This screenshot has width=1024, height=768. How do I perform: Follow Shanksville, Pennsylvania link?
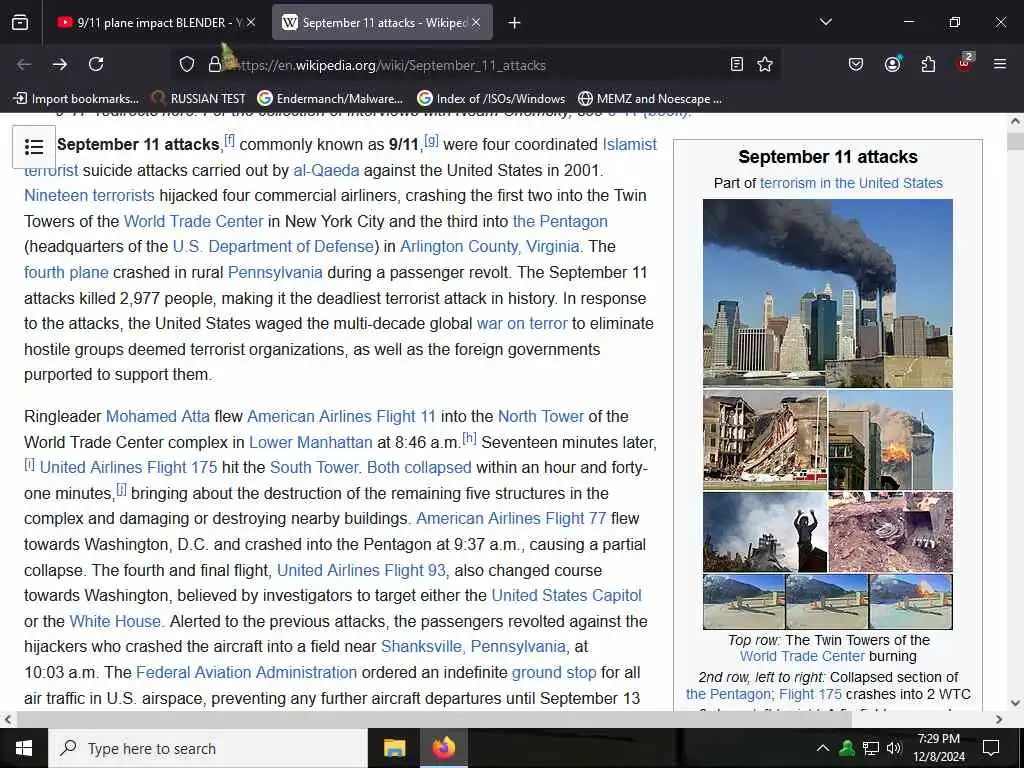(473, 647)
